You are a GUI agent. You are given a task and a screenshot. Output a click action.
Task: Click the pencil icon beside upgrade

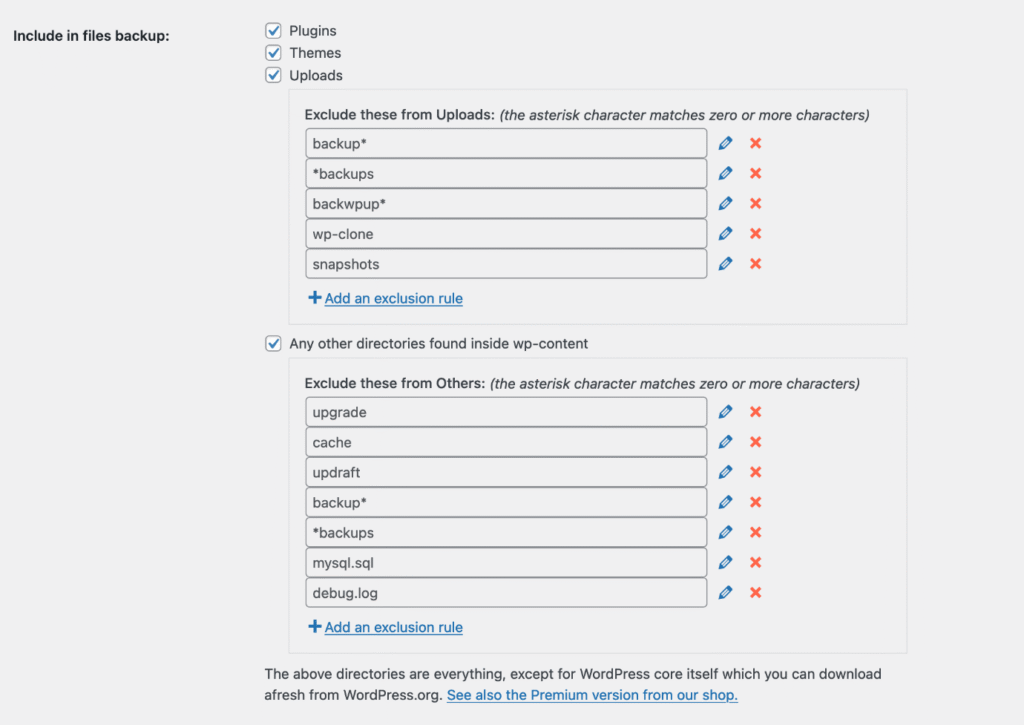click(726, 412)
